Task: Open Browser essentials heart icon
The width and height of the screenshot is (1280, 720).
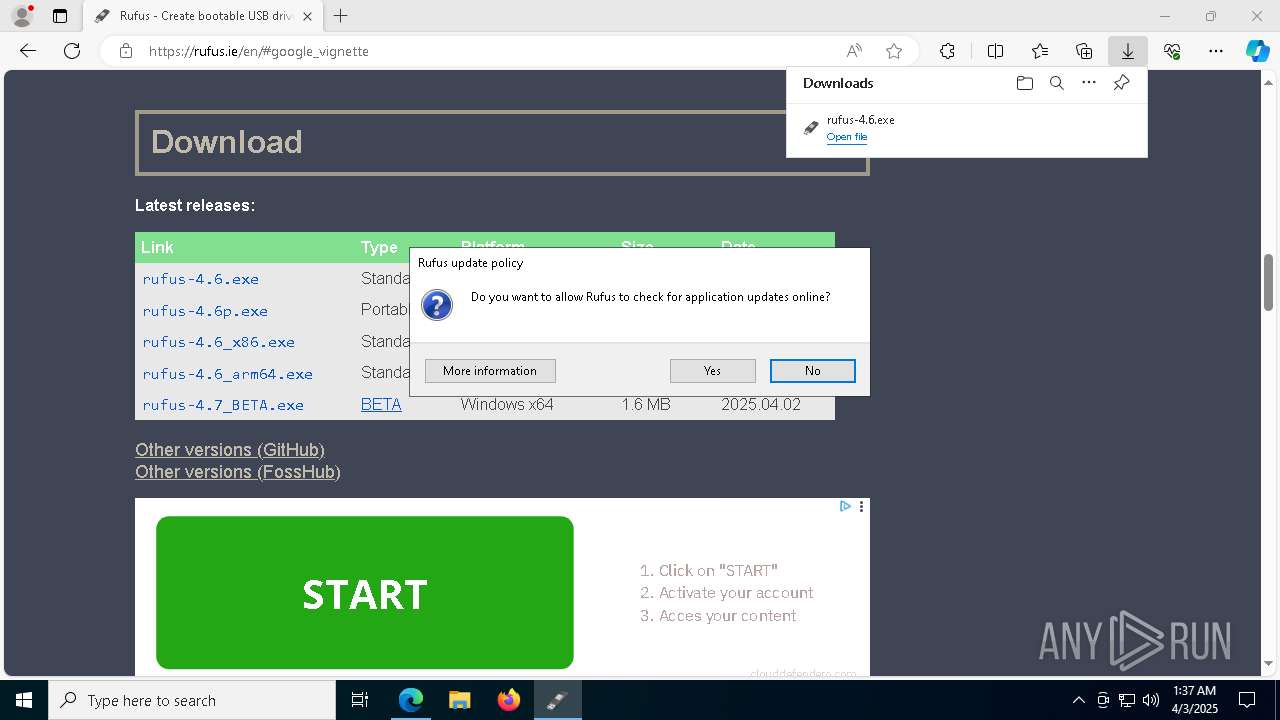Action: click(1172, 51)
